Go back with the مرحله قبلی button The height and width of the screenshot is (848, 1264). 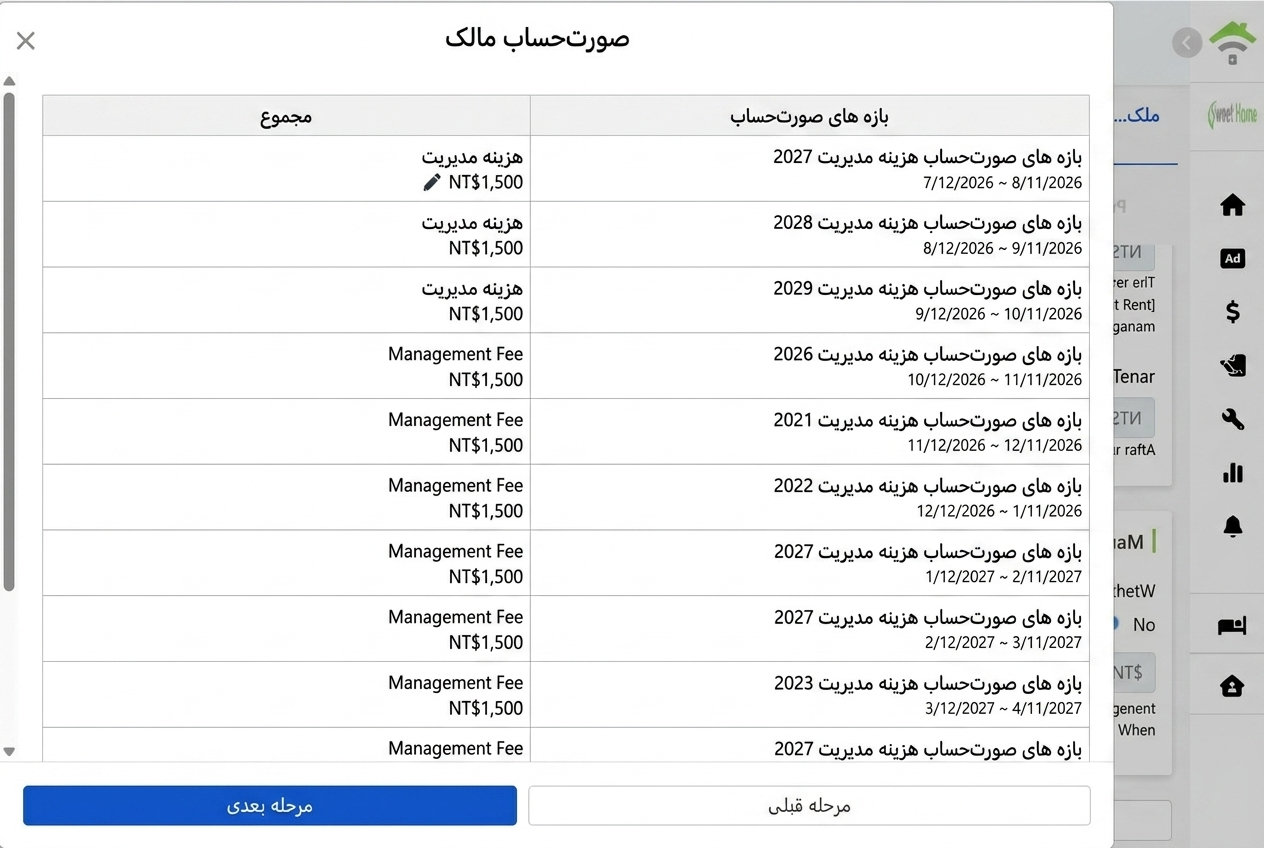tap(809, 806)
